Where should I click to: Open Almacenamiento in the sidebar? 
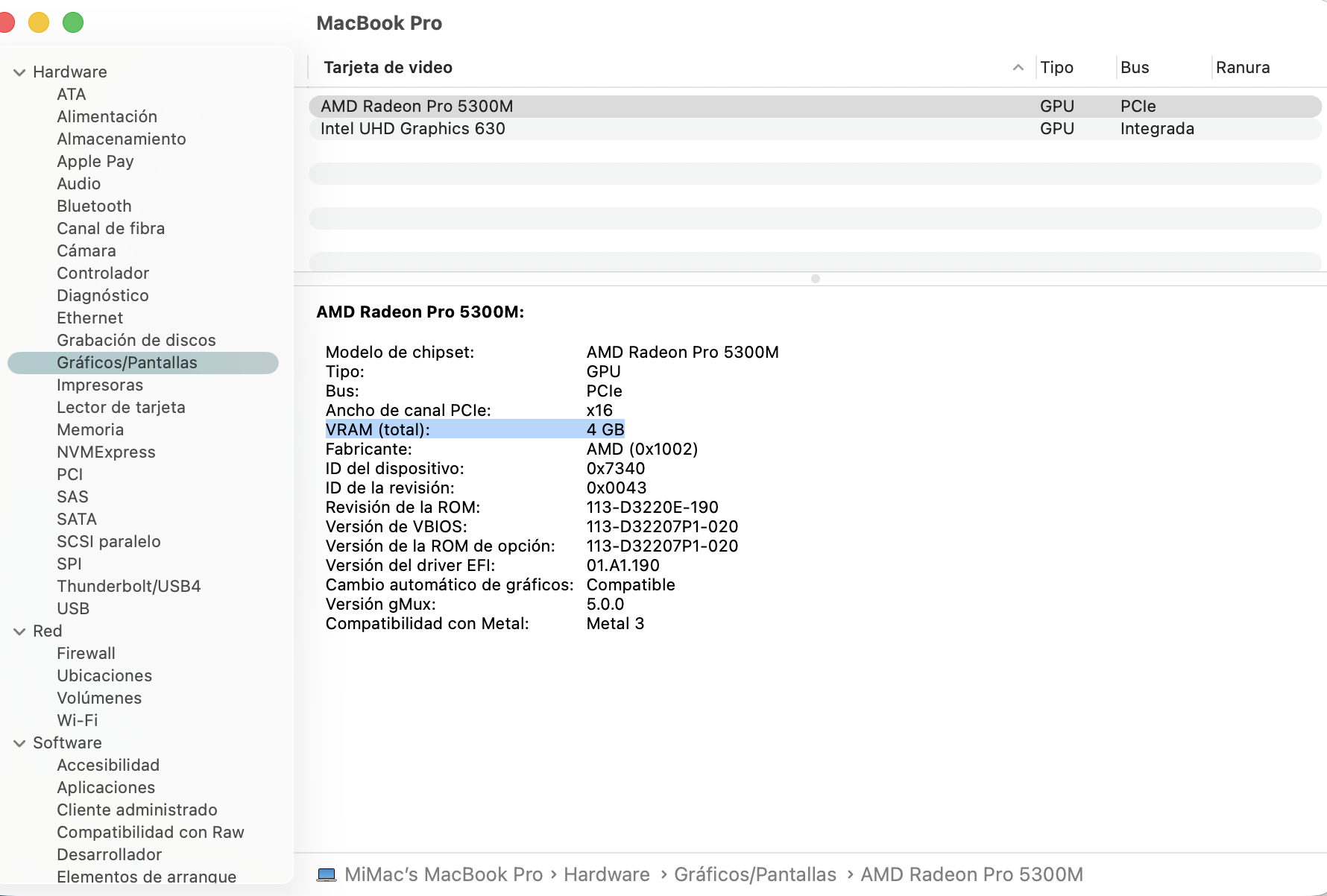pos(122,139)
